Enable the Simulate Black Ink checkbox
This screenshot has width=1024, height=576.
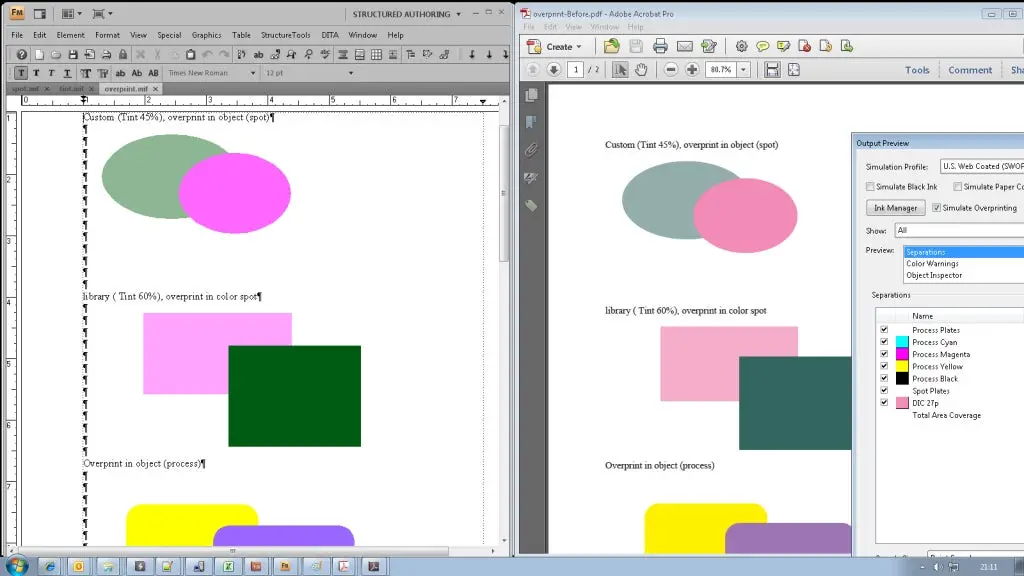coord(869,187)
